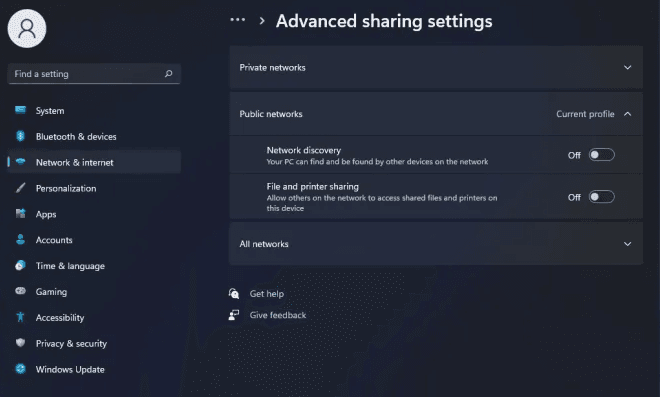Click the breadcrumb arrow separator

(x=262, y=20)
